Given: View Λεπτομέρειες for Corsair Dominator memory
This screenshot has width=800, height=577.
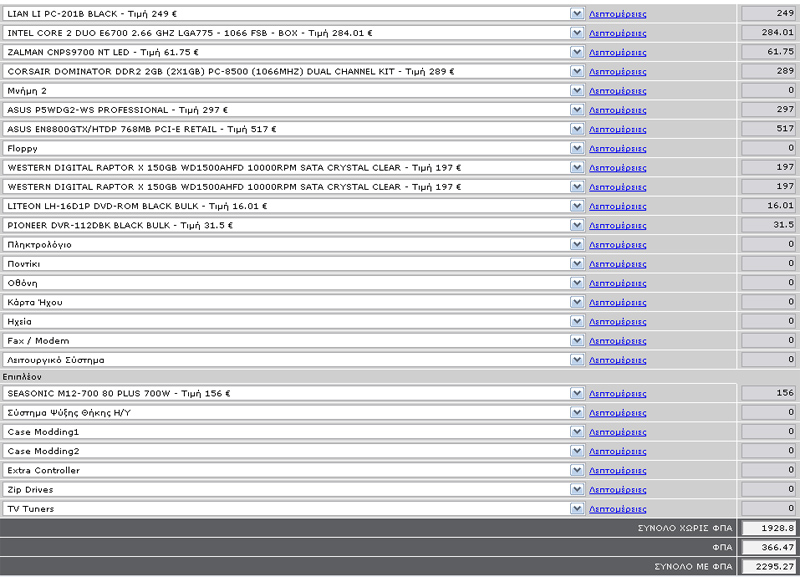Looking at the screenshot, I should (x=617, y=72).
